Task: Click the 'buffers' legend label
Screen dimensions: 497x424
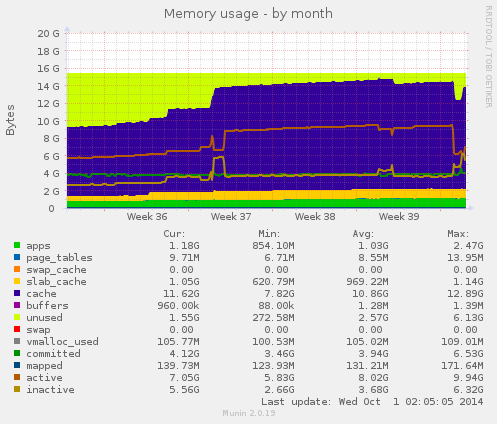Action: pyautogui.click(x=47, y=306)
